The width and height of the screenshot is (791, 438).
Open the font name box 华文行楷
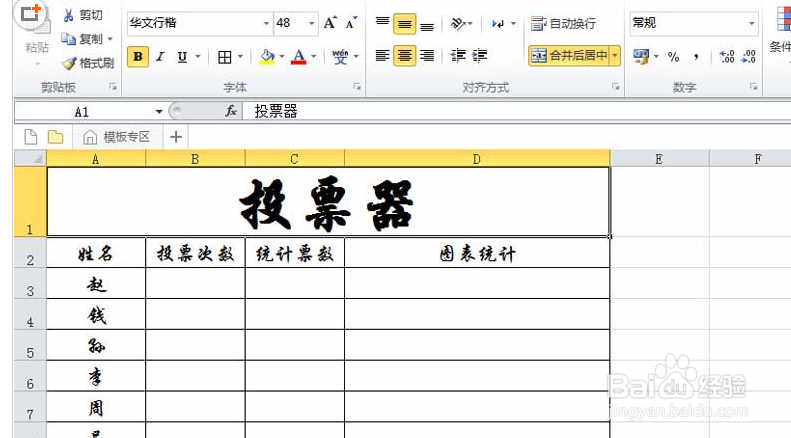[200, 23]
